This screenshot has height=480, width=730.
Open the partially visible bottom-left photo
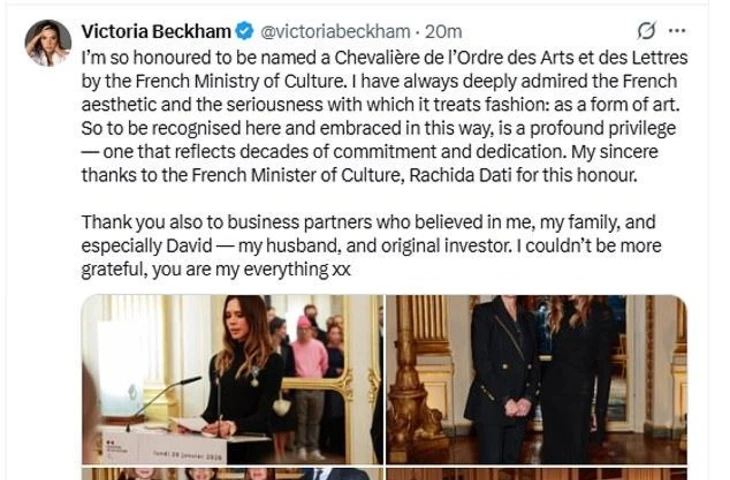point(231,474)
